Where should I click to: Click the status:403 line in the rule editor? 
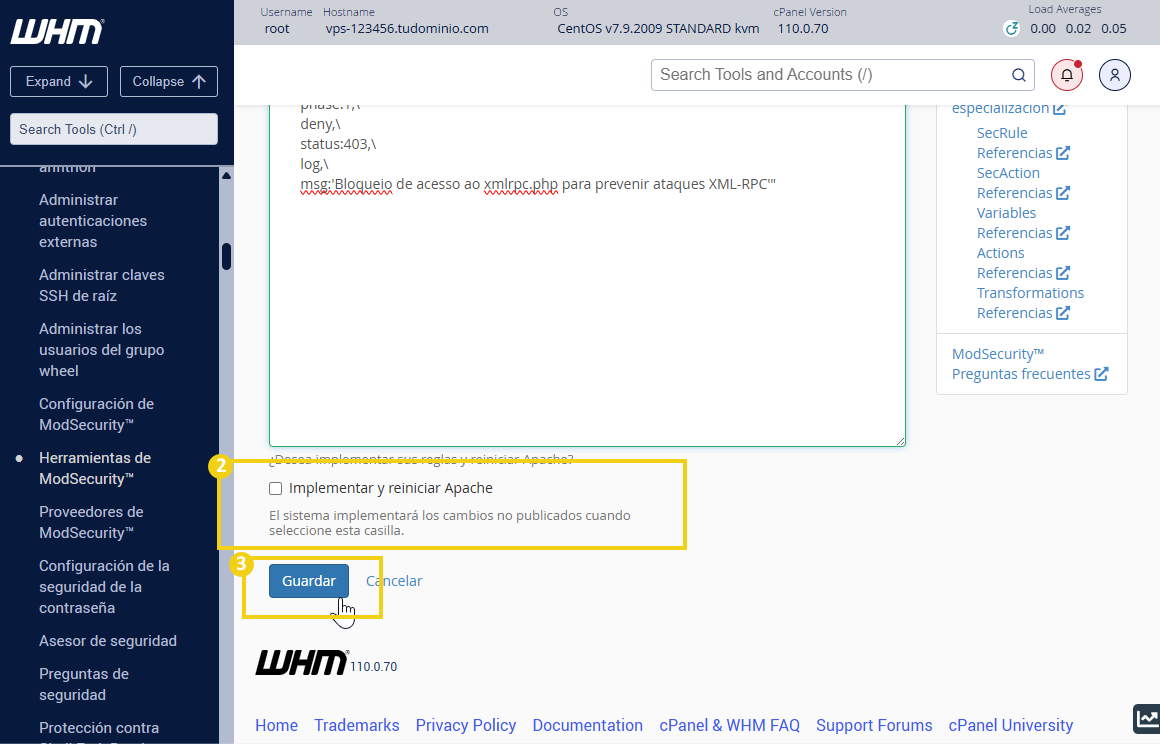[338, 144]
